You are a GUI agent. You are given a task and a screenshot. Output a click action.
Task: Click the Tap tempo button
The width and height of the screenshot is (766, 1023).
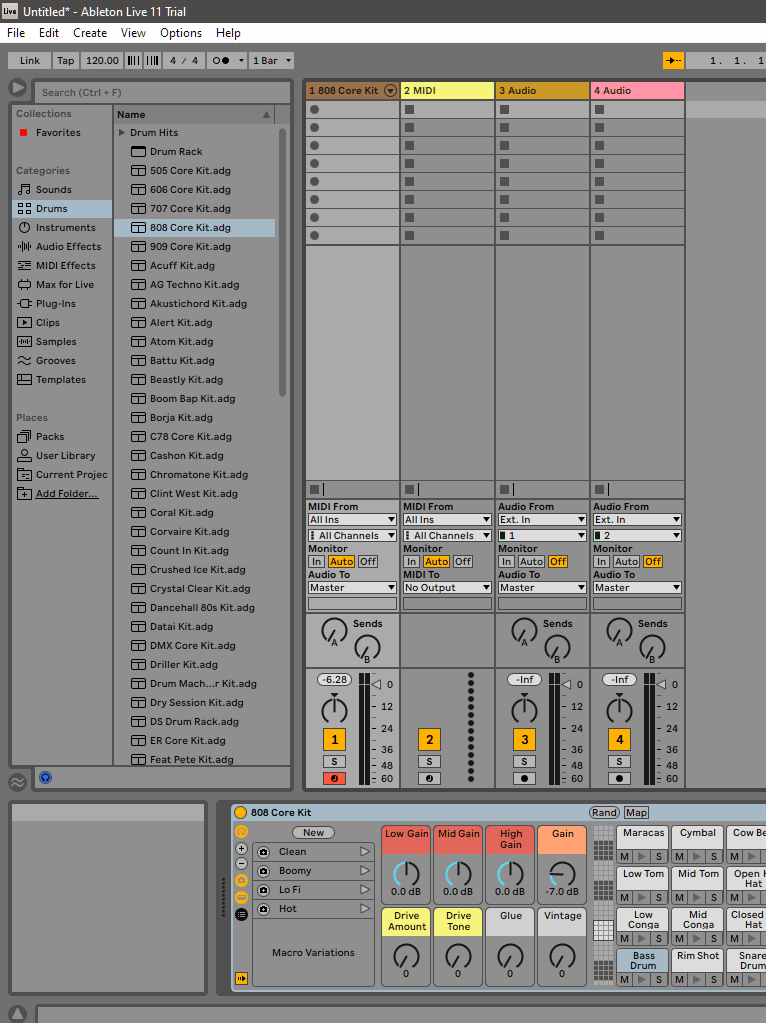(x=65, y=61)
